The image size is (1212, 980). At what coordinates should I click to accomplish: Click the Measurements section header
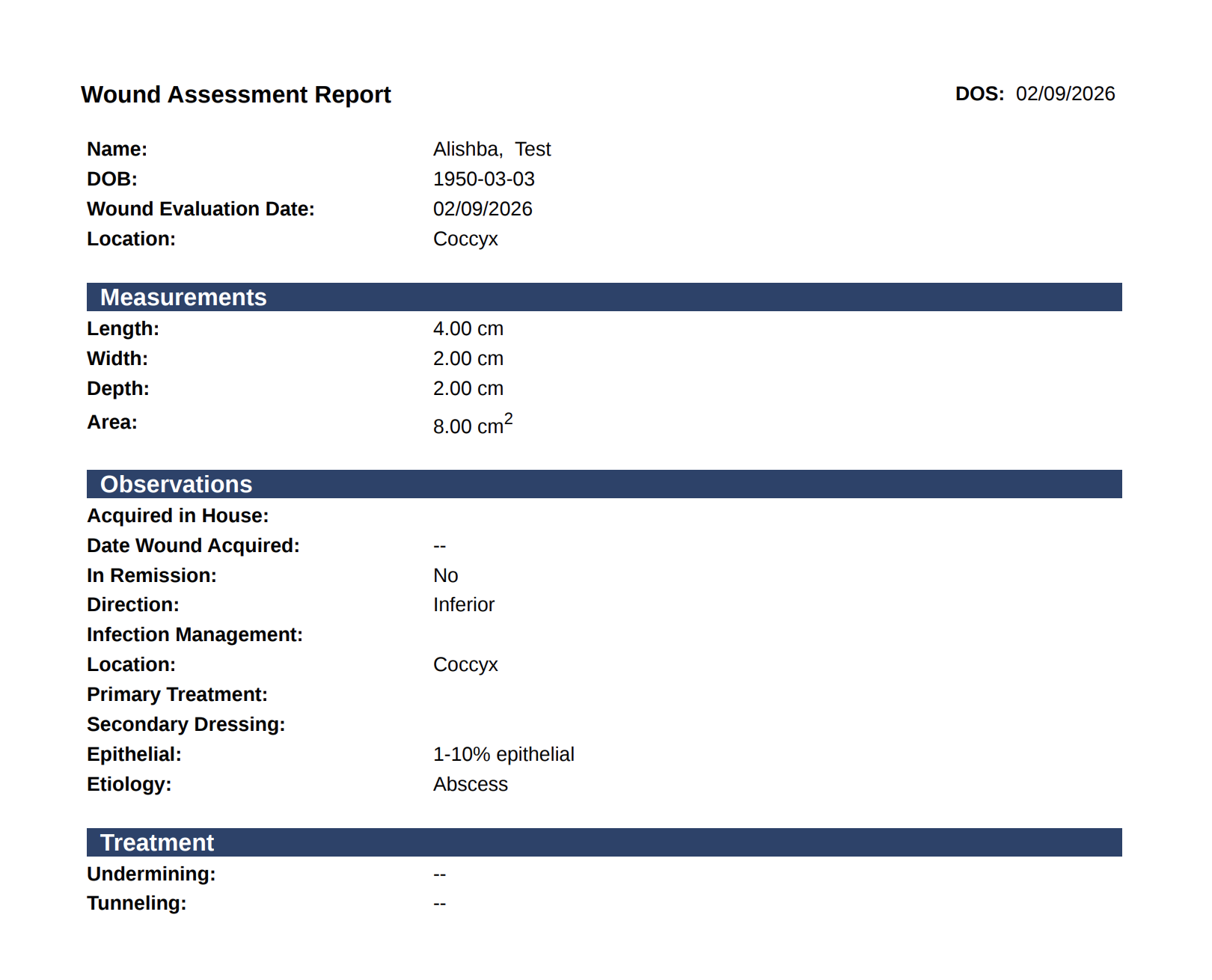coord(605,297)
